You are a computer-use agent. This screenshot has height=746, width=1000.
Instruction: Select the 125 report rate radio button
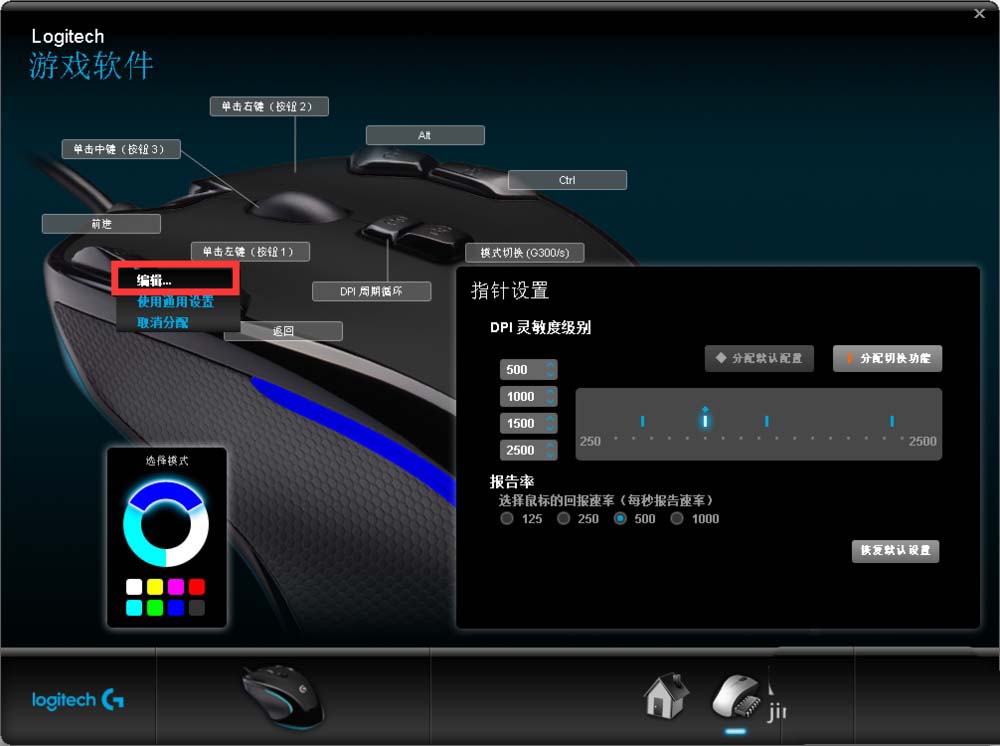pos(507,518)
